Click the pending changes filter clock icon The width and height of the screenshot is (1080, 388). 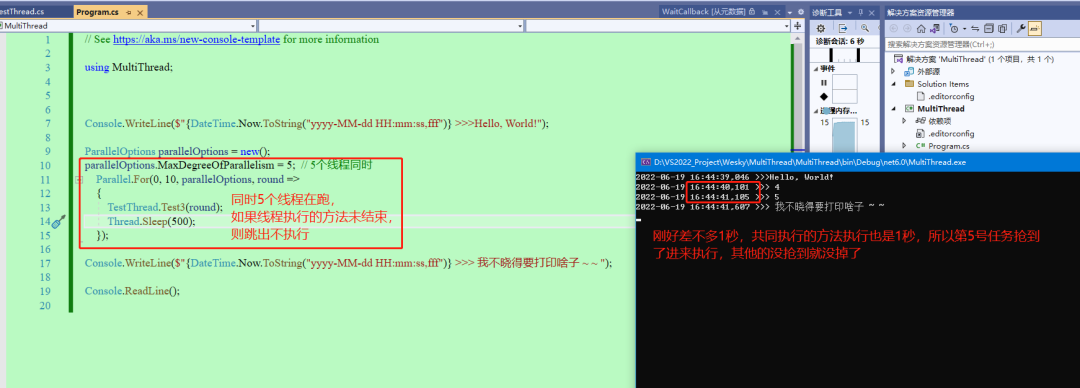coord(953,28)
